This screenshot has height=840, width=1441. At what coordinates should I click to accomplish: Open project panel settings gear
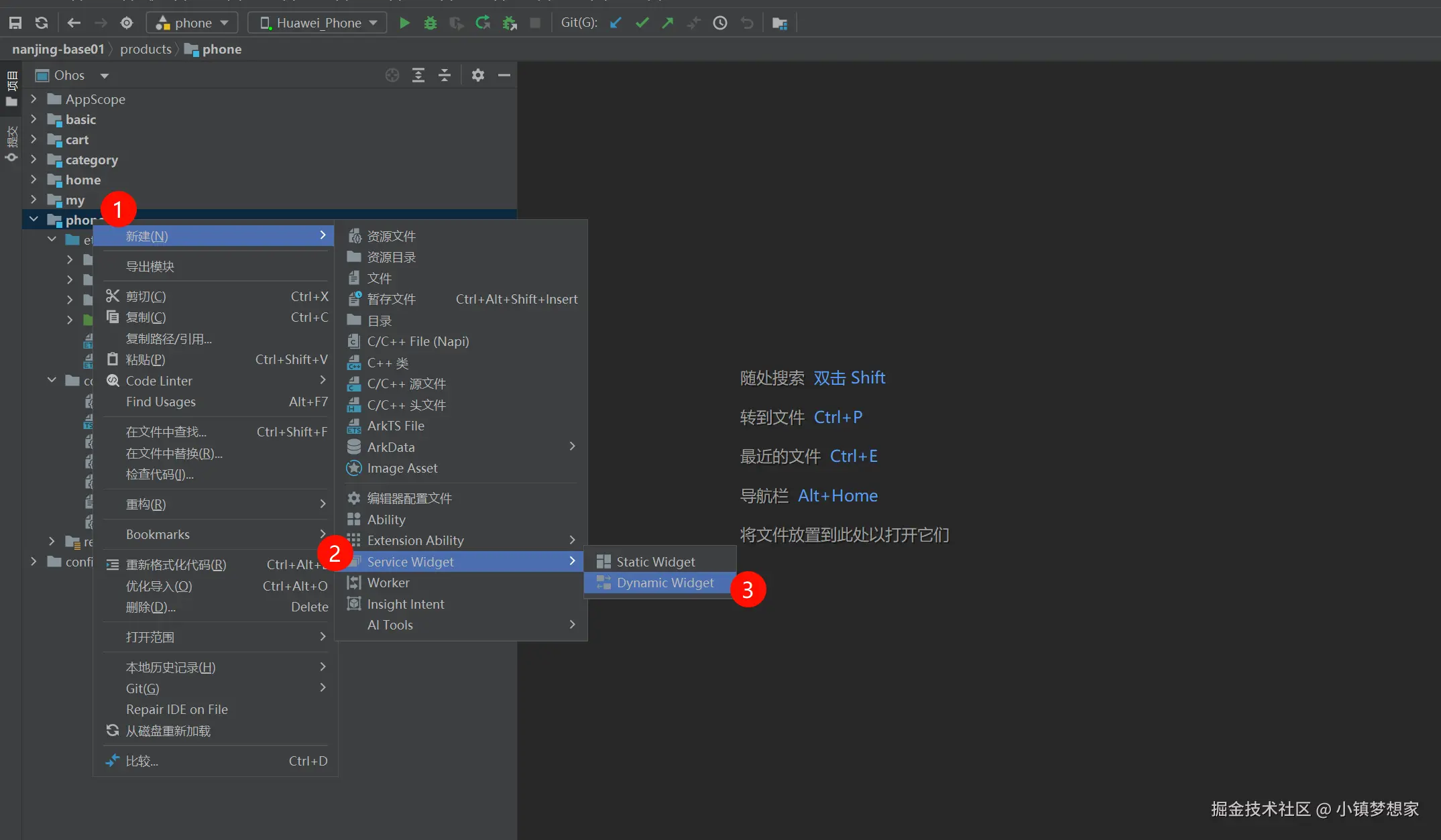[x=477, y=75]
